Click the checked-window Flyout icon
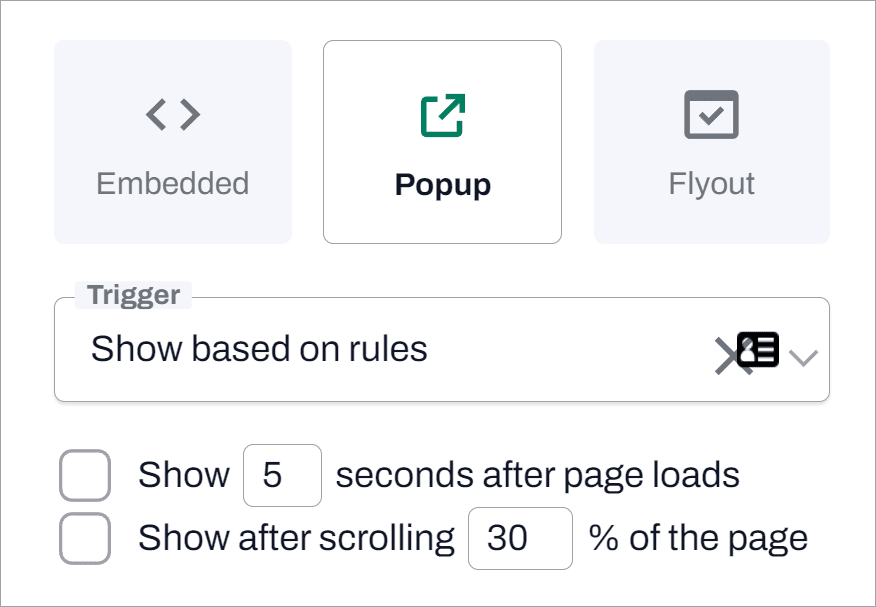This screenshot has width=876, height=607. click(x=711, y=114)
